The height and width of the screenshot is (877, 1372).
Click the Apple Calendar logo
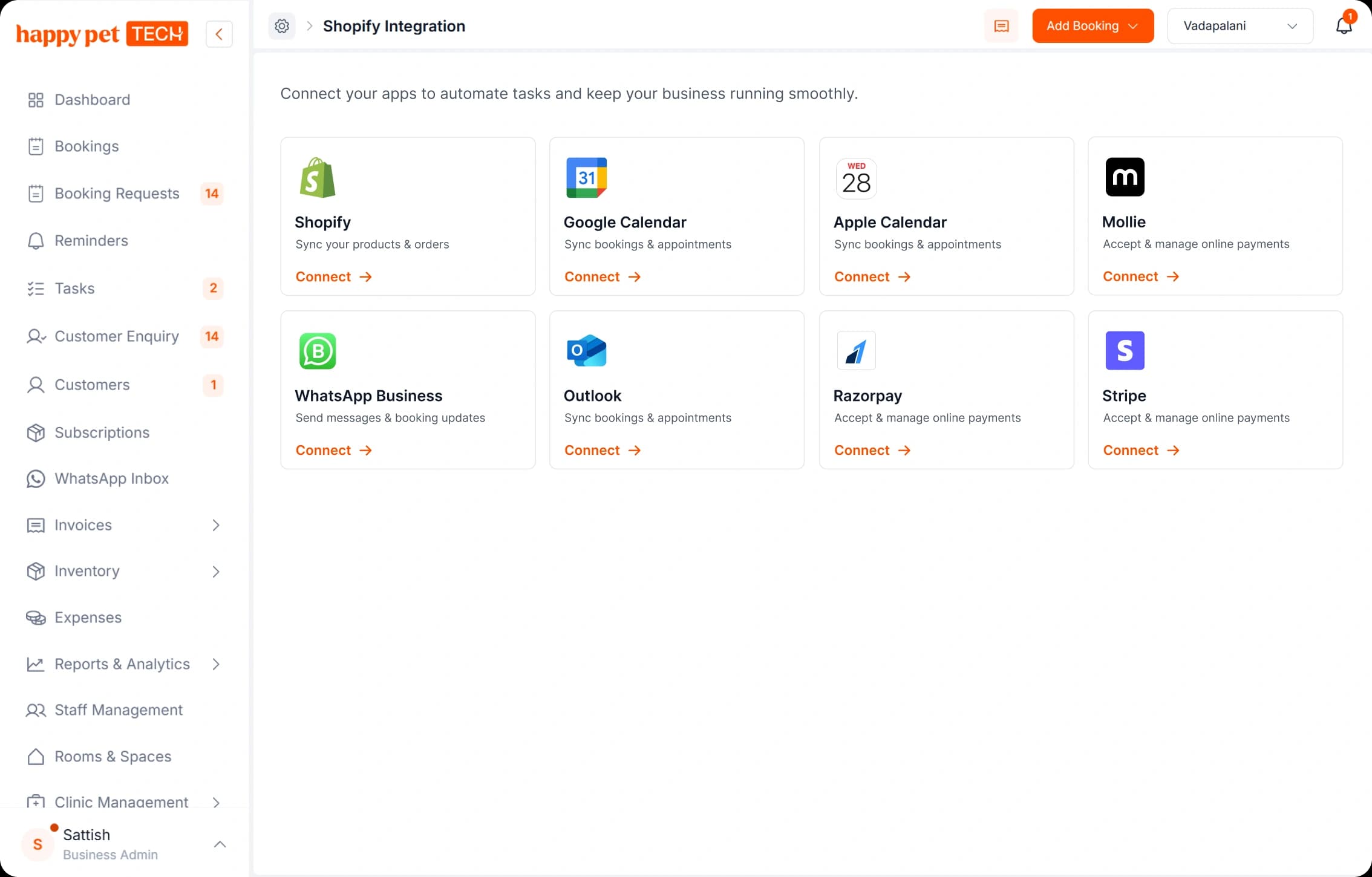(x=856, y=178)
